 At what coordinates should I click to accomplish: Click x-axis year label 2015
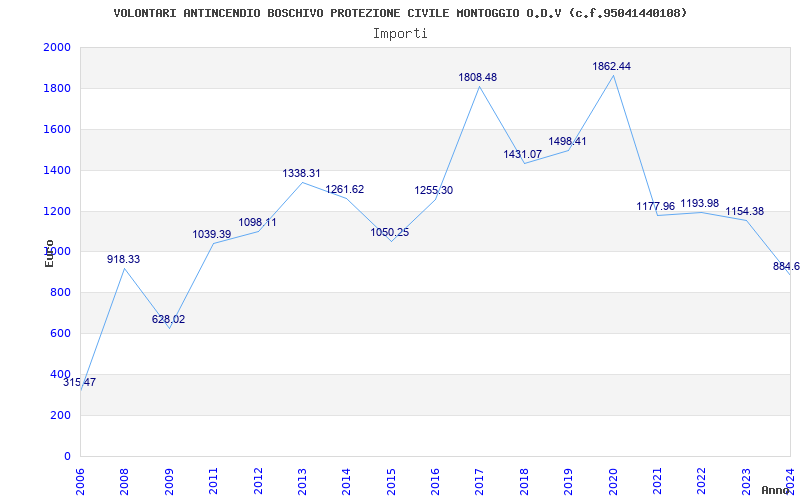click(391, 481)
